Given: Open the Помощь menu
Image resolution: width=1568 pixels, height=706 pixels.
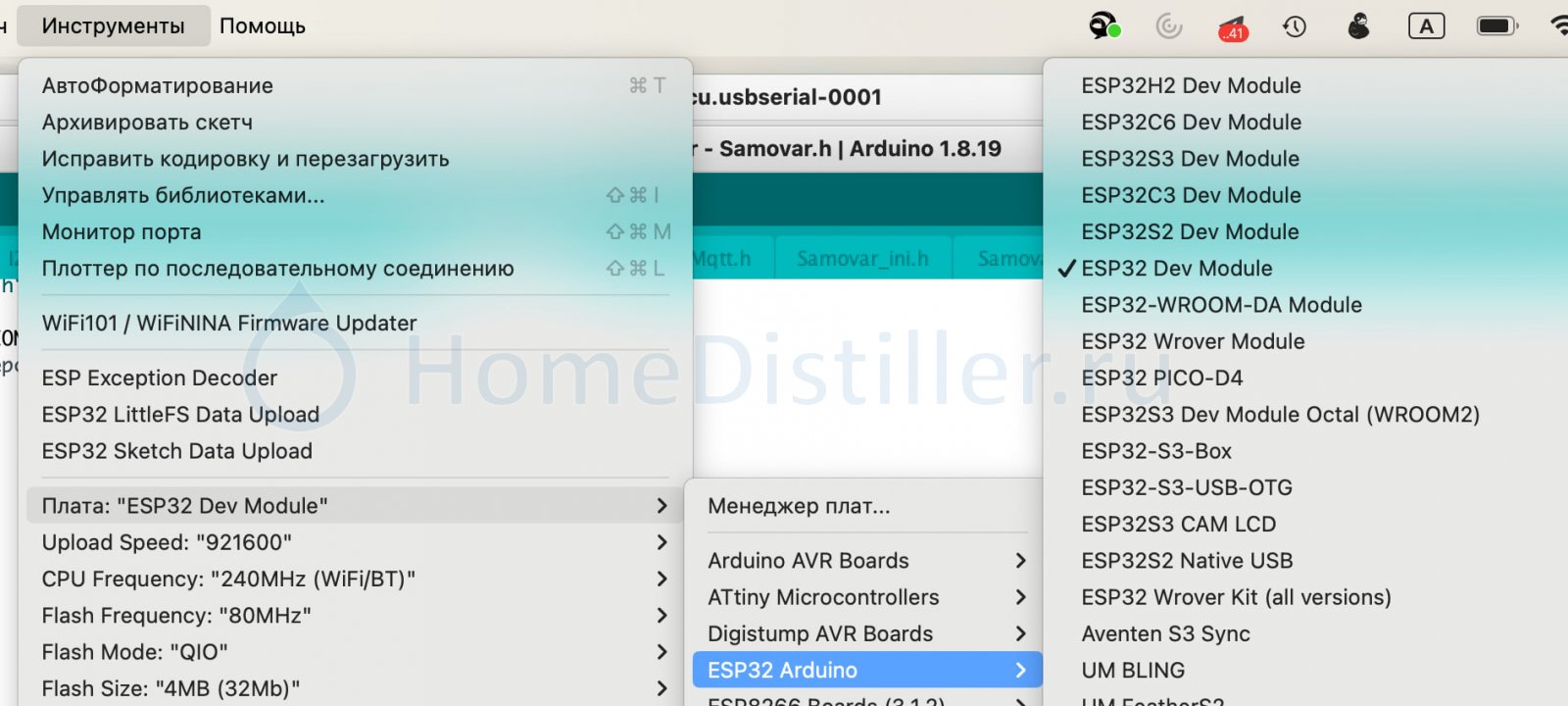Looking at the screenshot, I should tap(263, 26).
